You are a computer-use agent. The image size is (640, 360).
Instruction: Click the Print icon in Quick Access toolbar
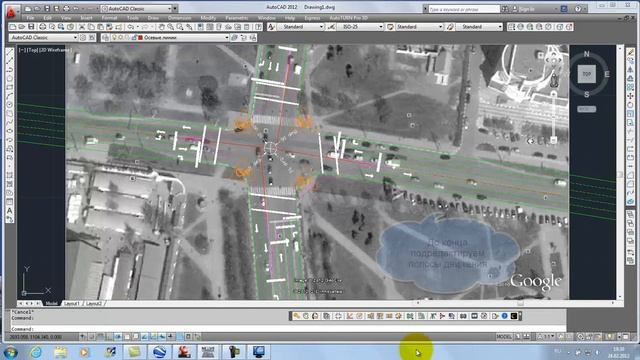tap(66, 9)
